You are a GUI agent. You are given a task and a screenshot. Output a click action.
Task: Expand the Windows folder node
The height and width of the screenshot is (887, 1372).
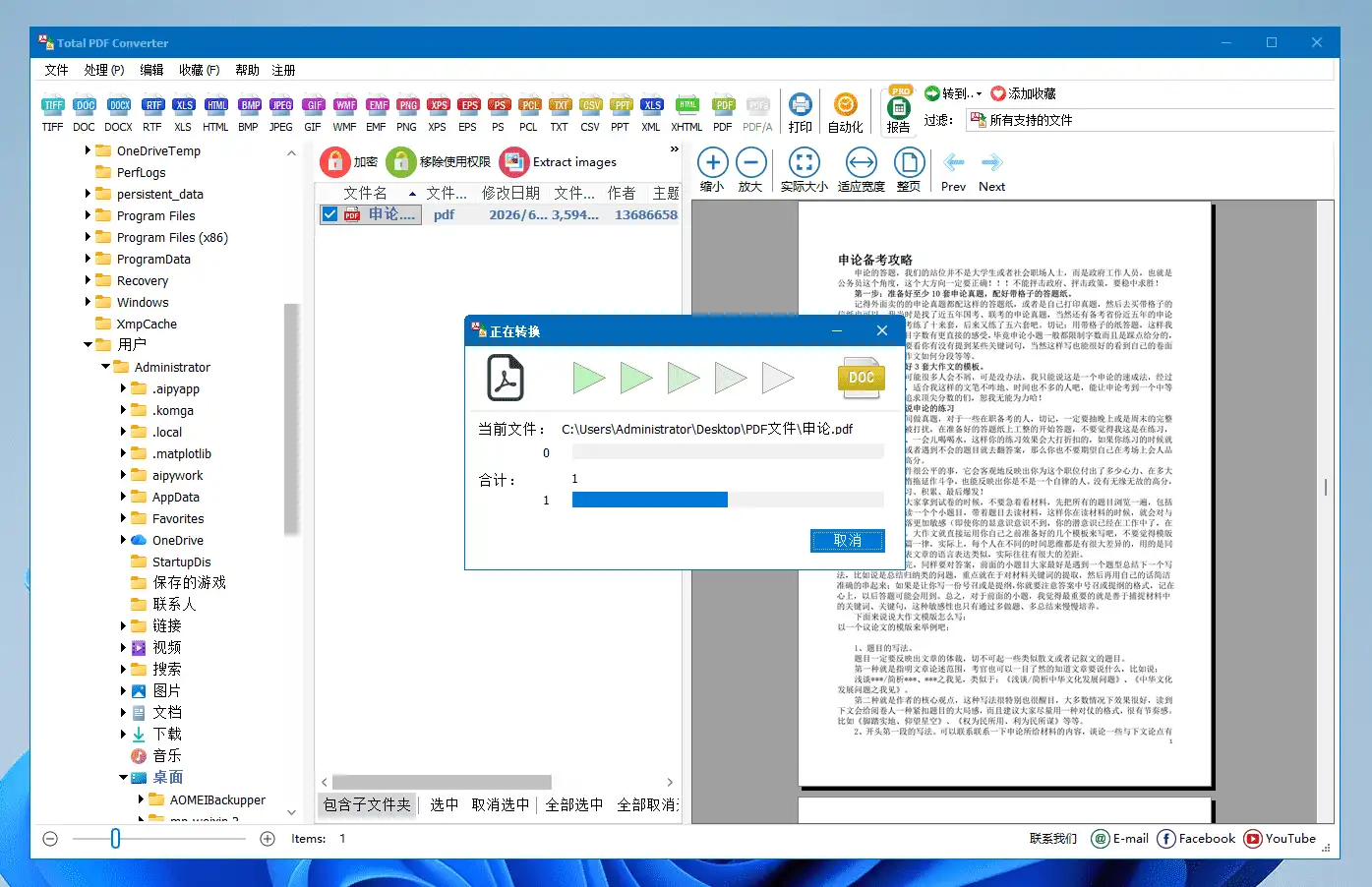88,302
